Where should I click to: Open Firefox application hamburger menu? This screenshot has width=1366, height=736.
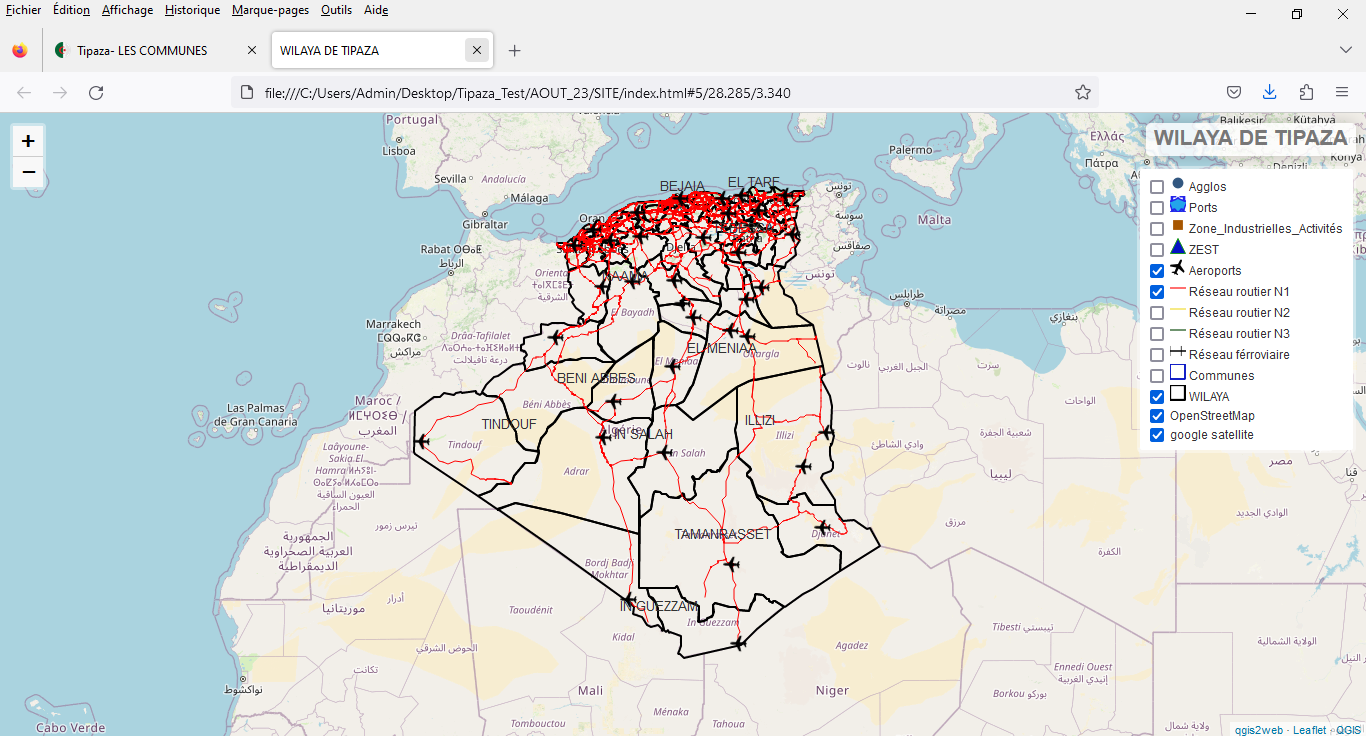[1342, 92]
